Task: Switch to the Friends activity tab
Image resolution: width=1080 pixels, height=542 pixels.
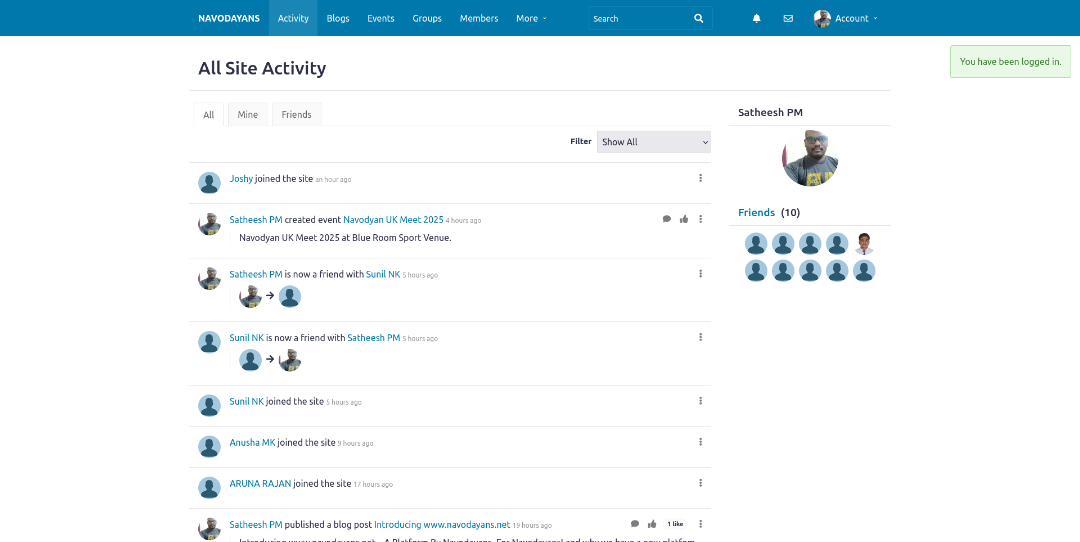Action: 296,115
